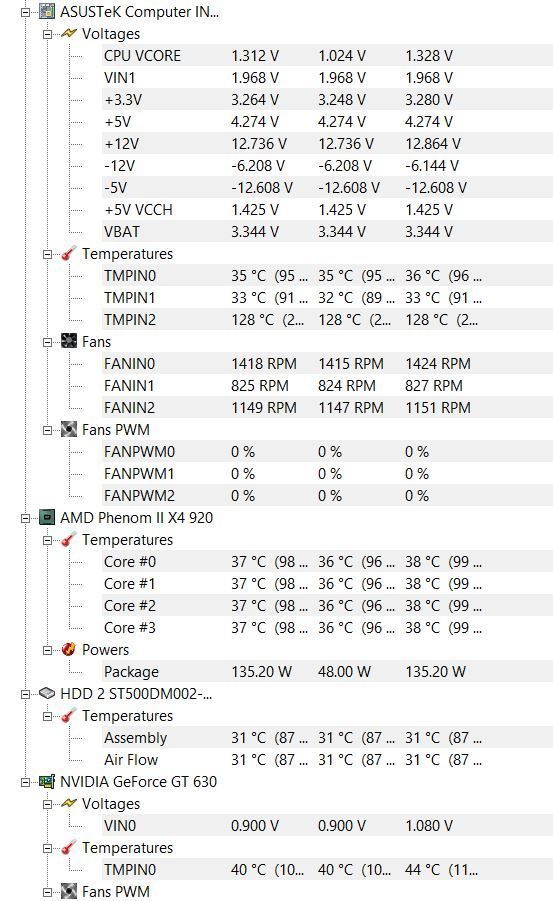This screenshot has height=901, width=553.
Task: Select the Core #2 temperature row
Action: tap(327, 606)
